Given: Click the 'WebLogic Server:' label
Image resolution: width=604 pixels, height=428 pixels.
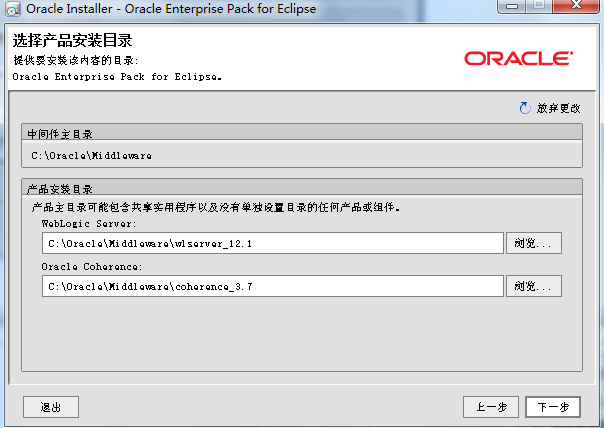Looking at the screenshot, I should tap(89, 223).
